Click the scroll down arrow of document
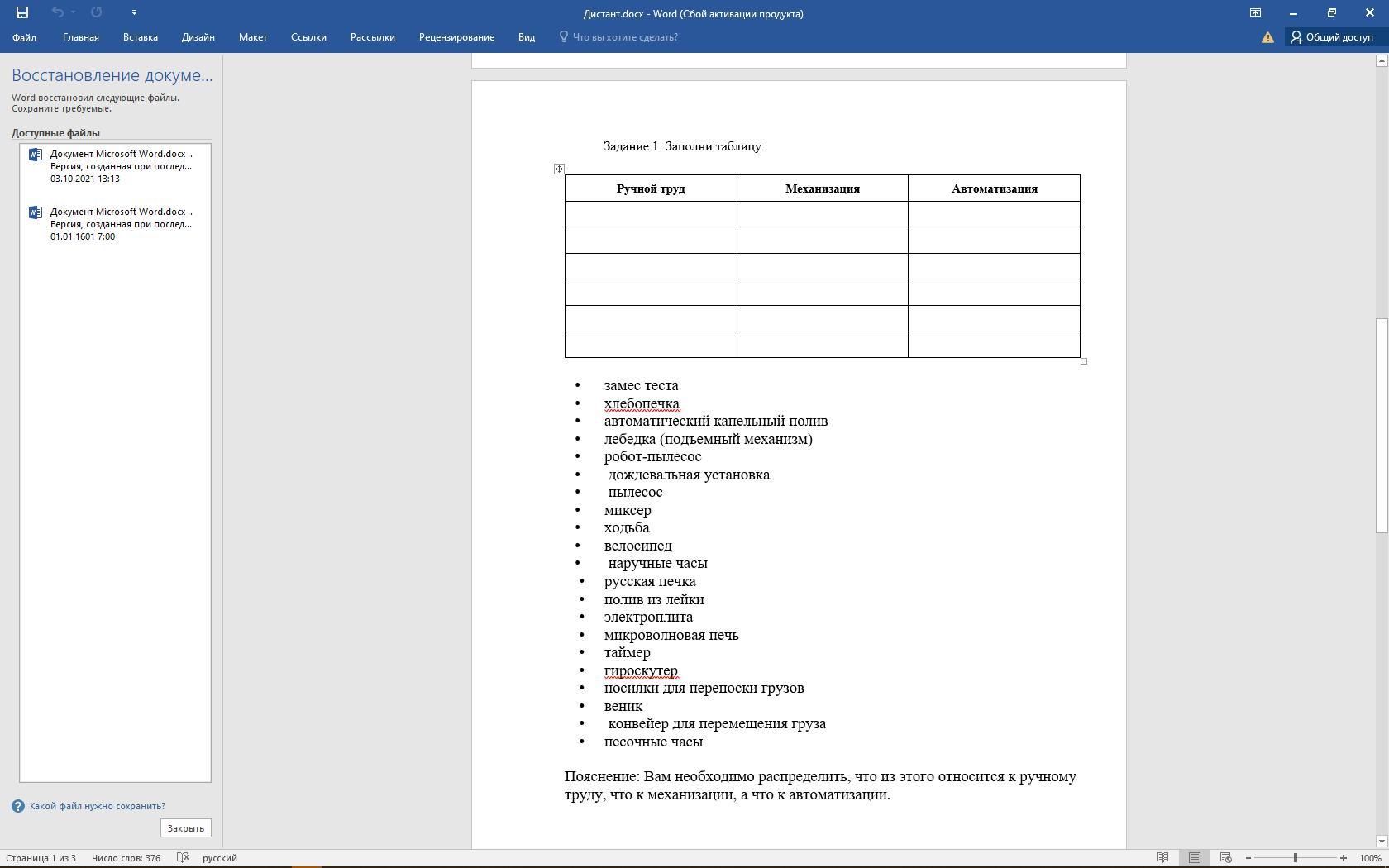The image size is (1389, 868). click(1381, 842)
